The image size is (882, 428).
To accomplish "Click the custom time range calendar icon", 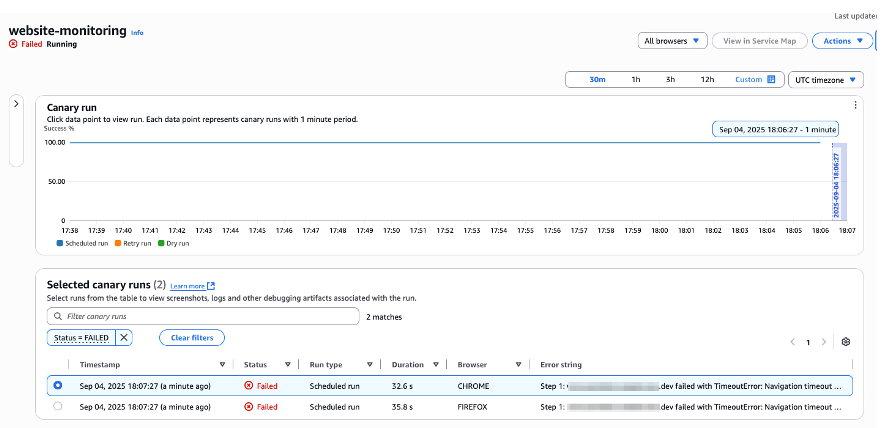I will (x=771, y=79).
